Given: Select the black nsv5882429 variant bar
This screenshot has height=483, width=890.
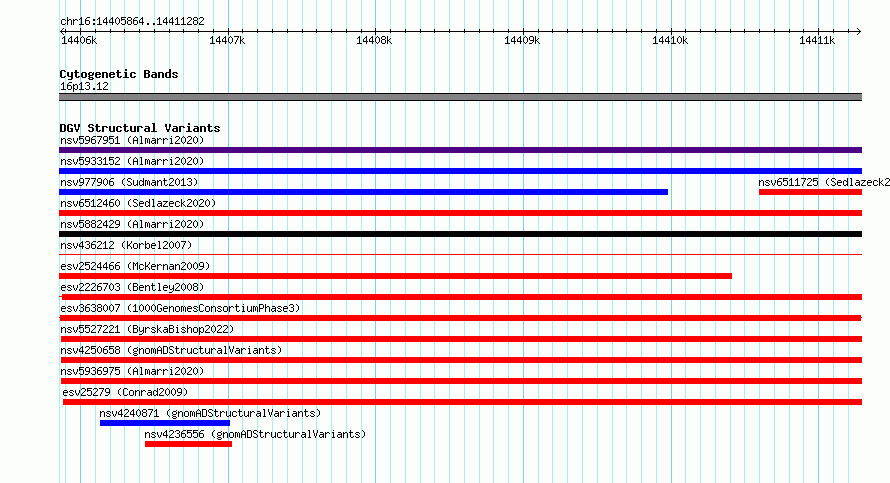Looking at the screenshot, I should (460, 234).
